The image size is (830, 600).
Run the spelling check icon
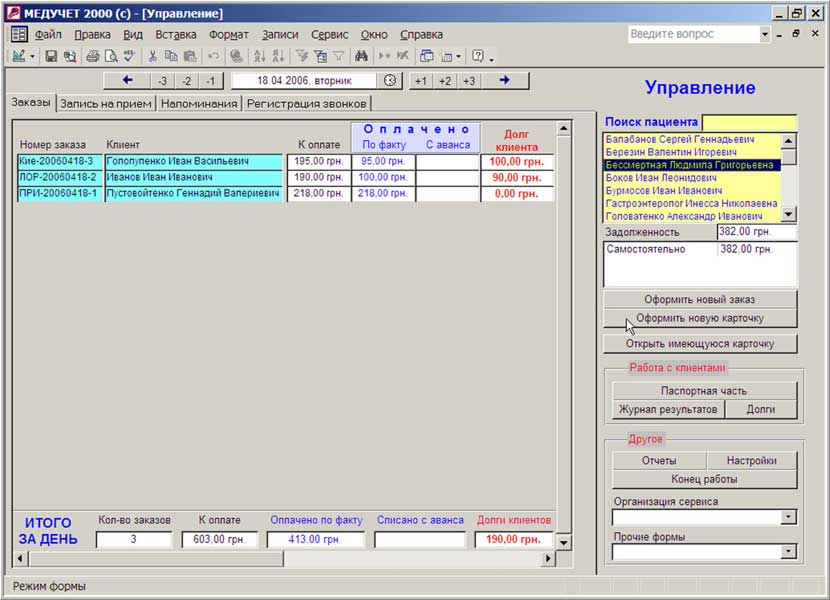(129, 56)
